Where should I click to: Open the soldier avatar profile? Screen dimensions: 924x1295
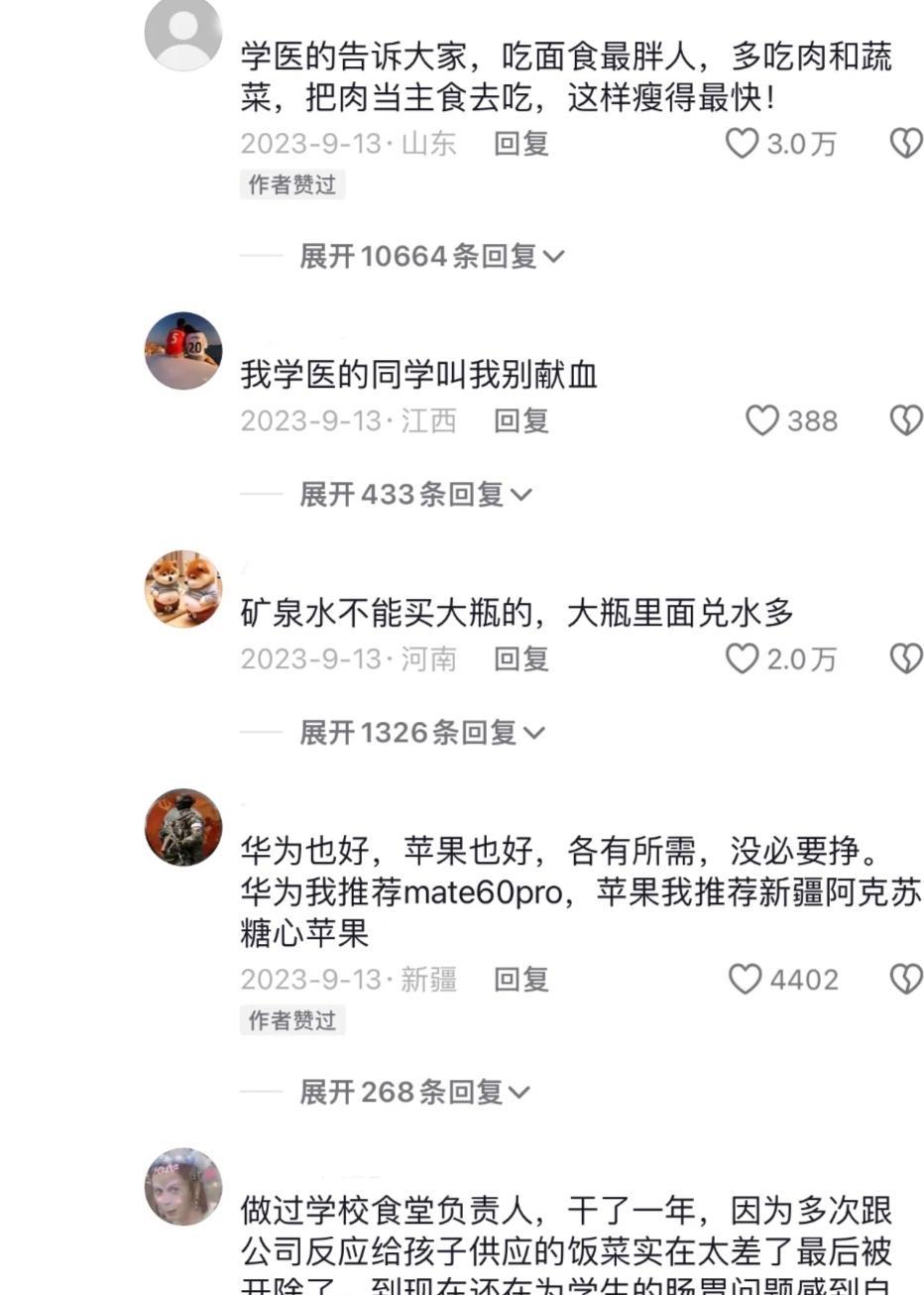click(x=183, y=827)
